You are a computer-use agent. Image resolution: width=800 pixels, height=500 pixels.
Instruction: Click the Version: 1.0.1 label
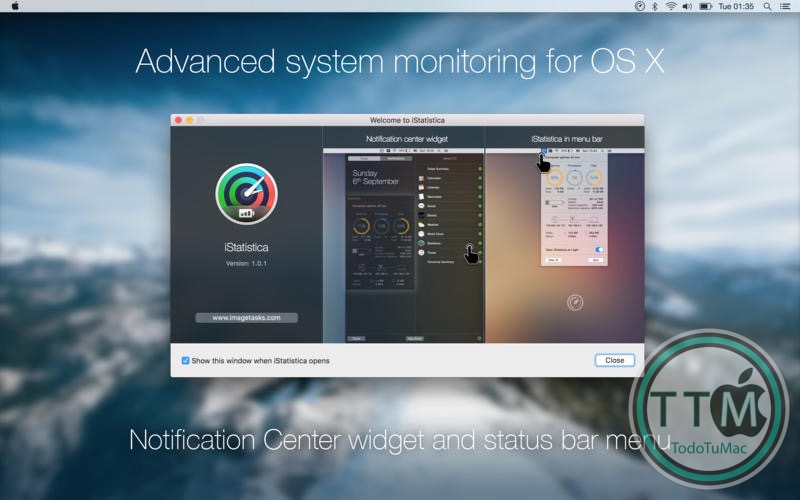[246, 263]
